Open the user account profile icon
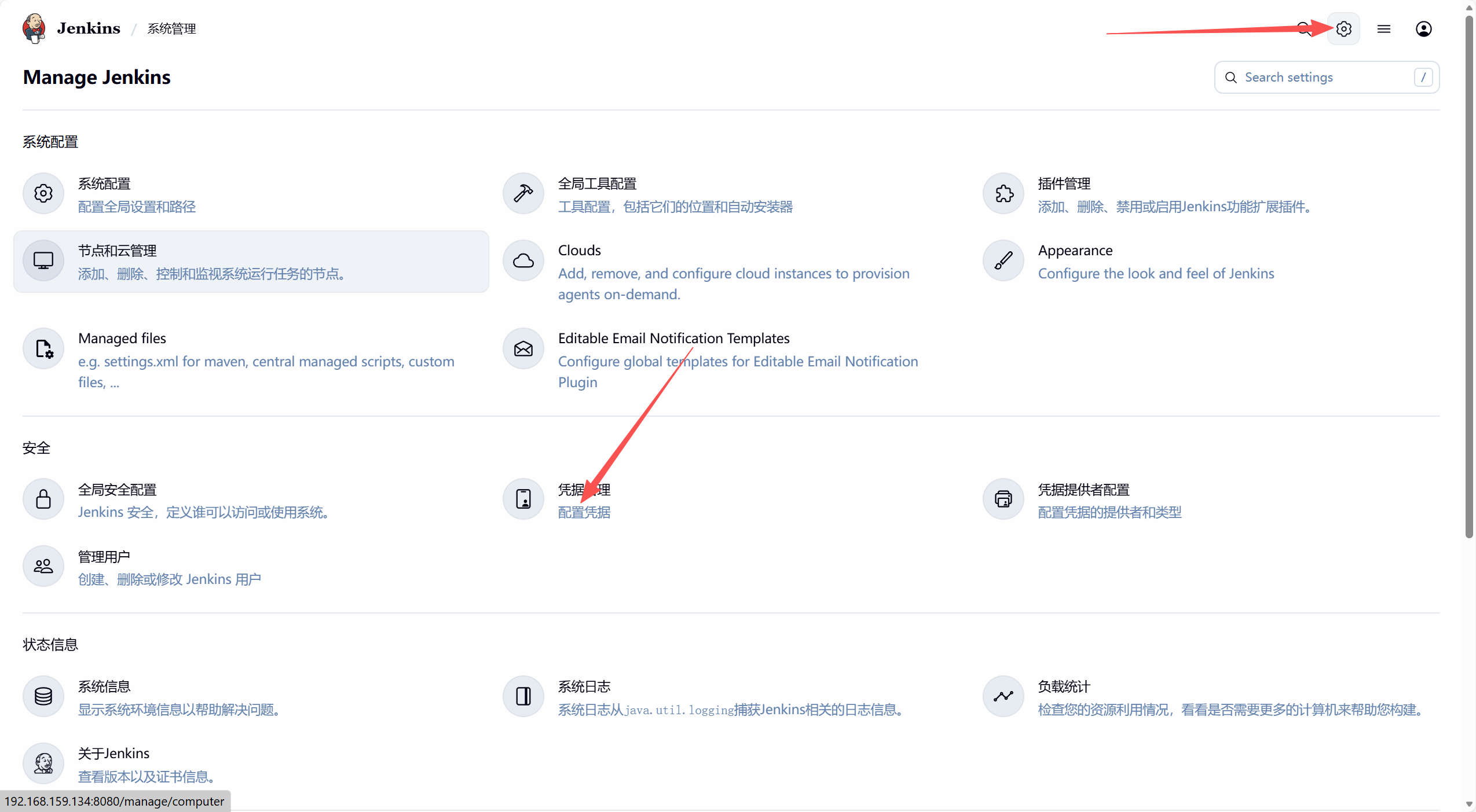1476x812 pixels. tap(1423, 29)
